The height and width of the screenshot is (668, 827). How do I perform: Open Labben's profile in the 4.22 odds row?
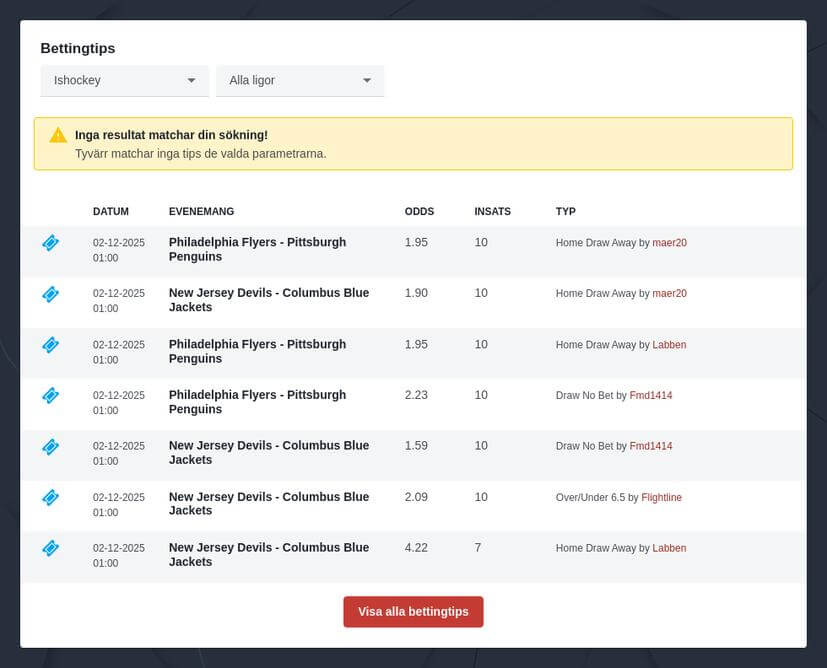tap(669, 548)
